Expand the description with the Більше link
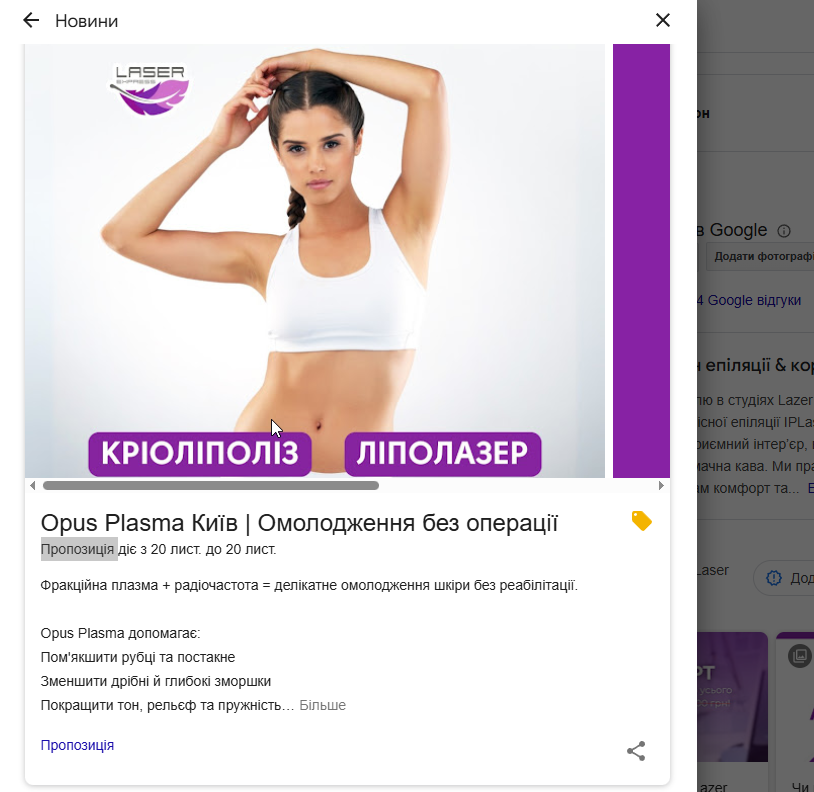The image size is (814, 792). [x=322, y=705]
